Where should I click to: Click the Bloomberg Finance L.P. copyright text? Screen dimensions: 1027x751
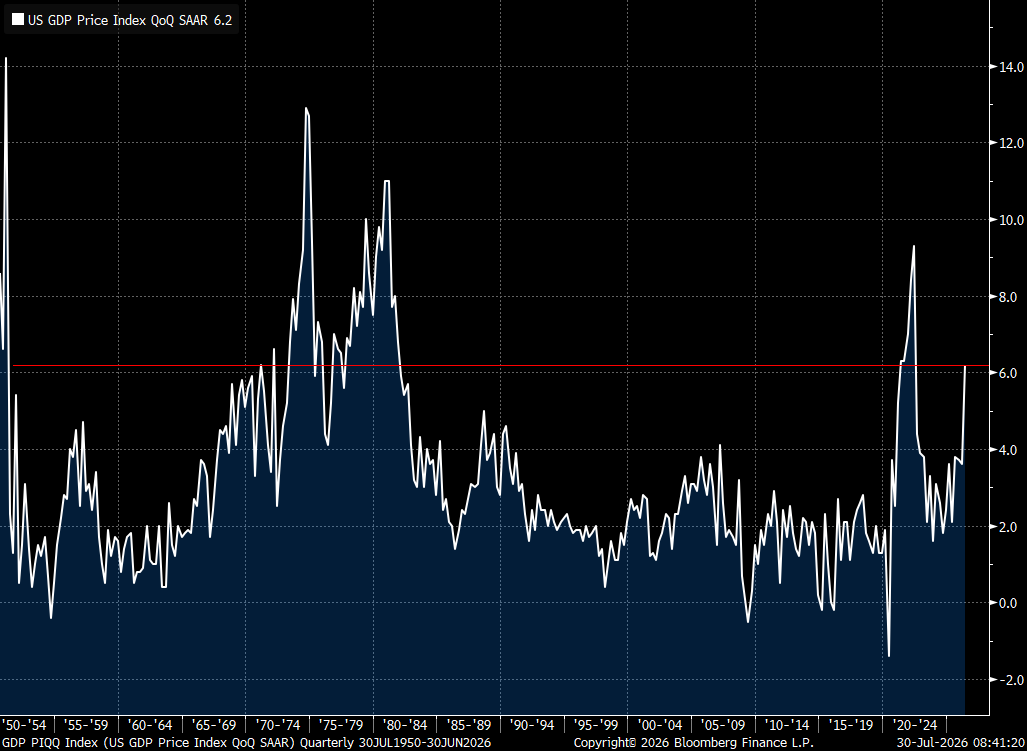[x=694, y=742]
